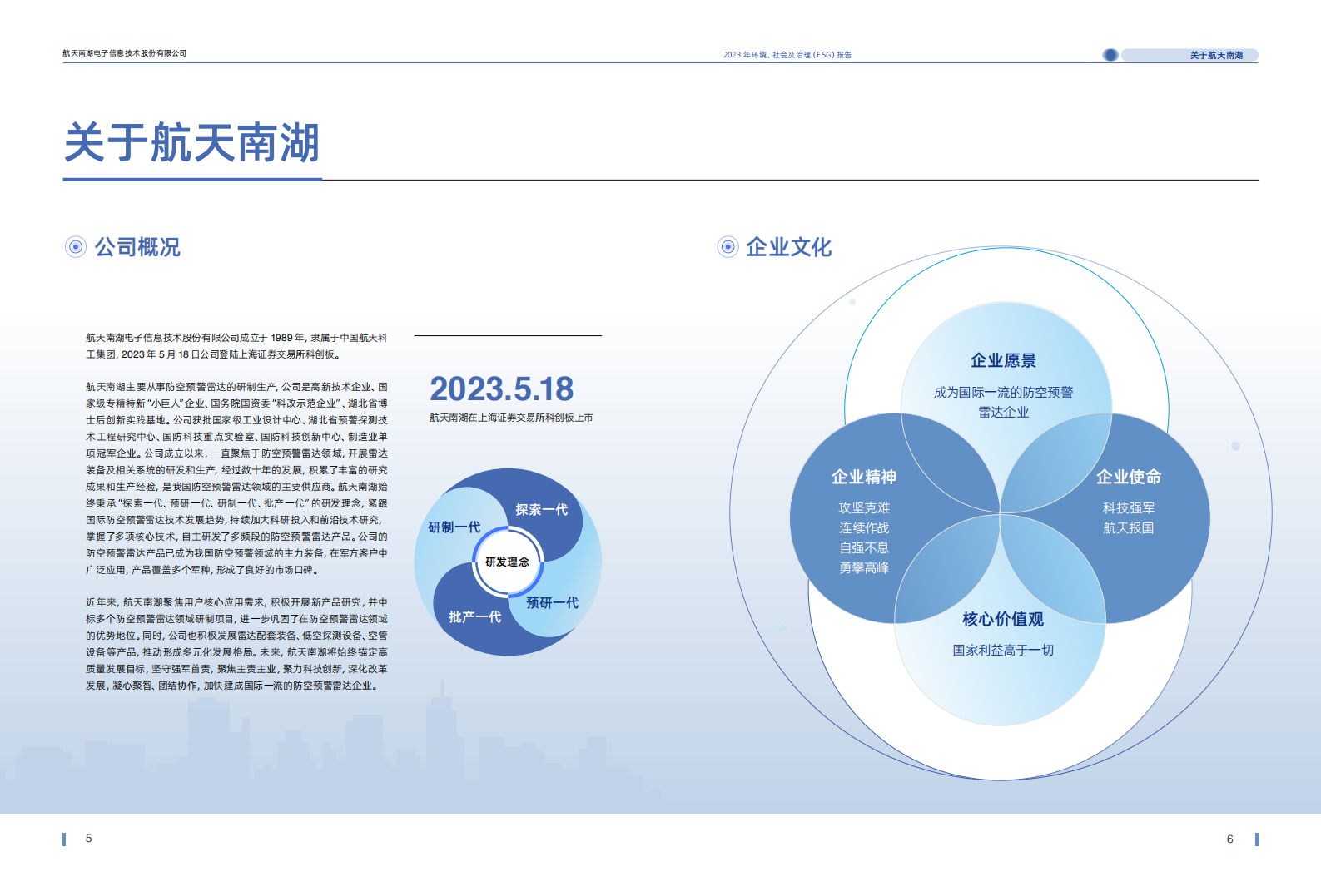Click the 2023.5.18 date figure
Viewport: 1321px width, 896px height.
pyautogui.click(x=501, y=389)
